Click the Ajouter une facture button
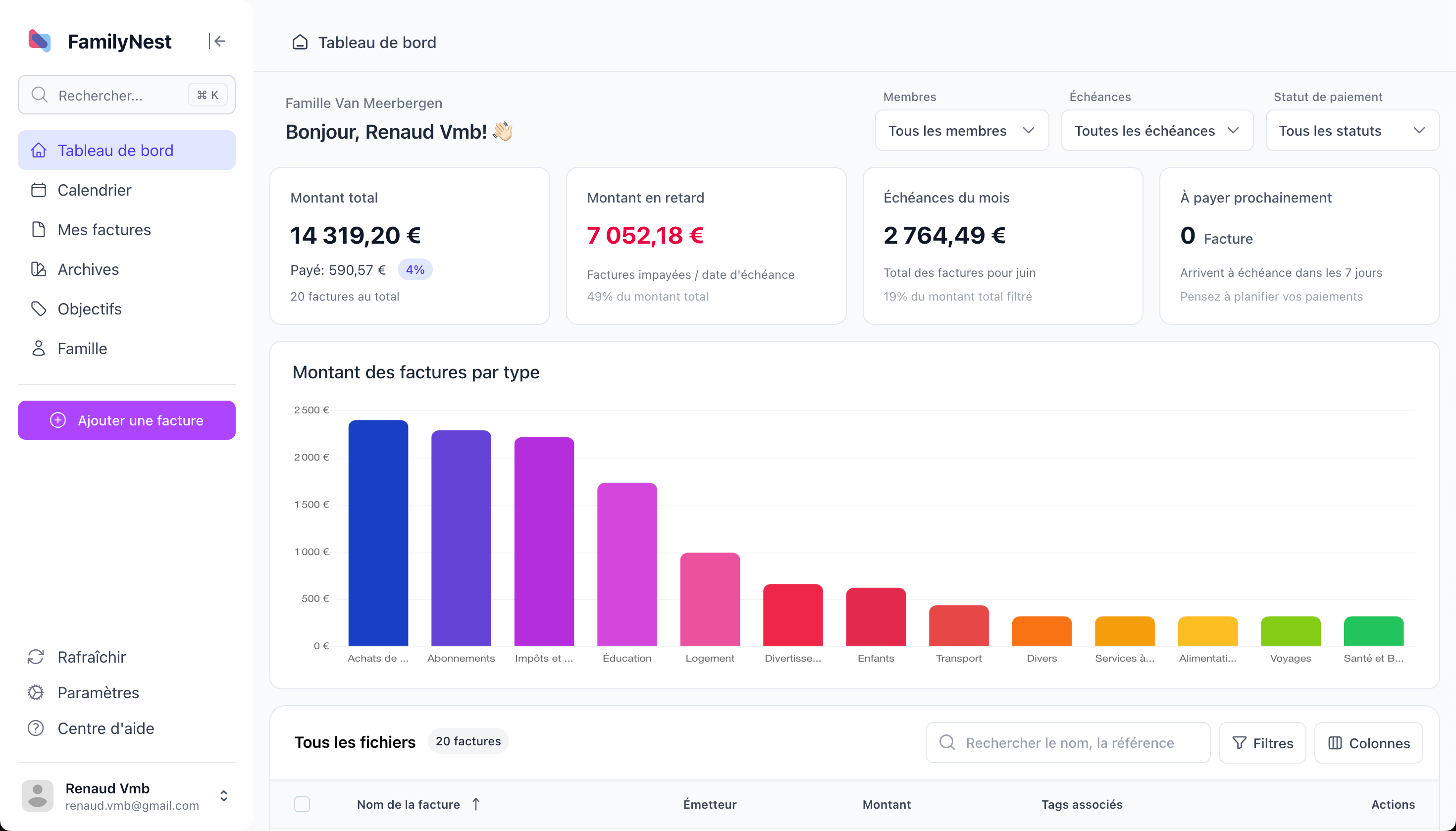This screenshot has width=1456, height=831. [127, 420]
